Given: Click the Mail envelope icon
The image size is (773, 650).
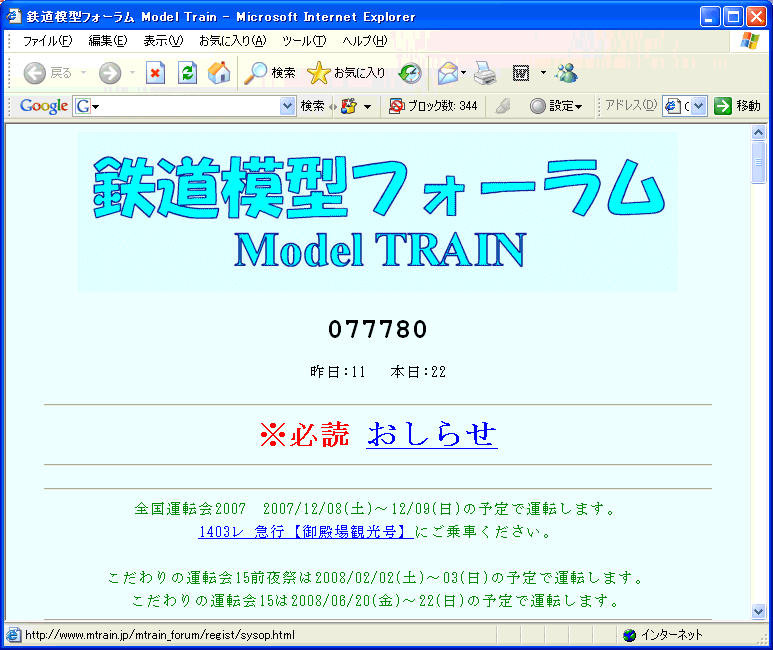Looking at the screenshot, I should pos(448,73).
